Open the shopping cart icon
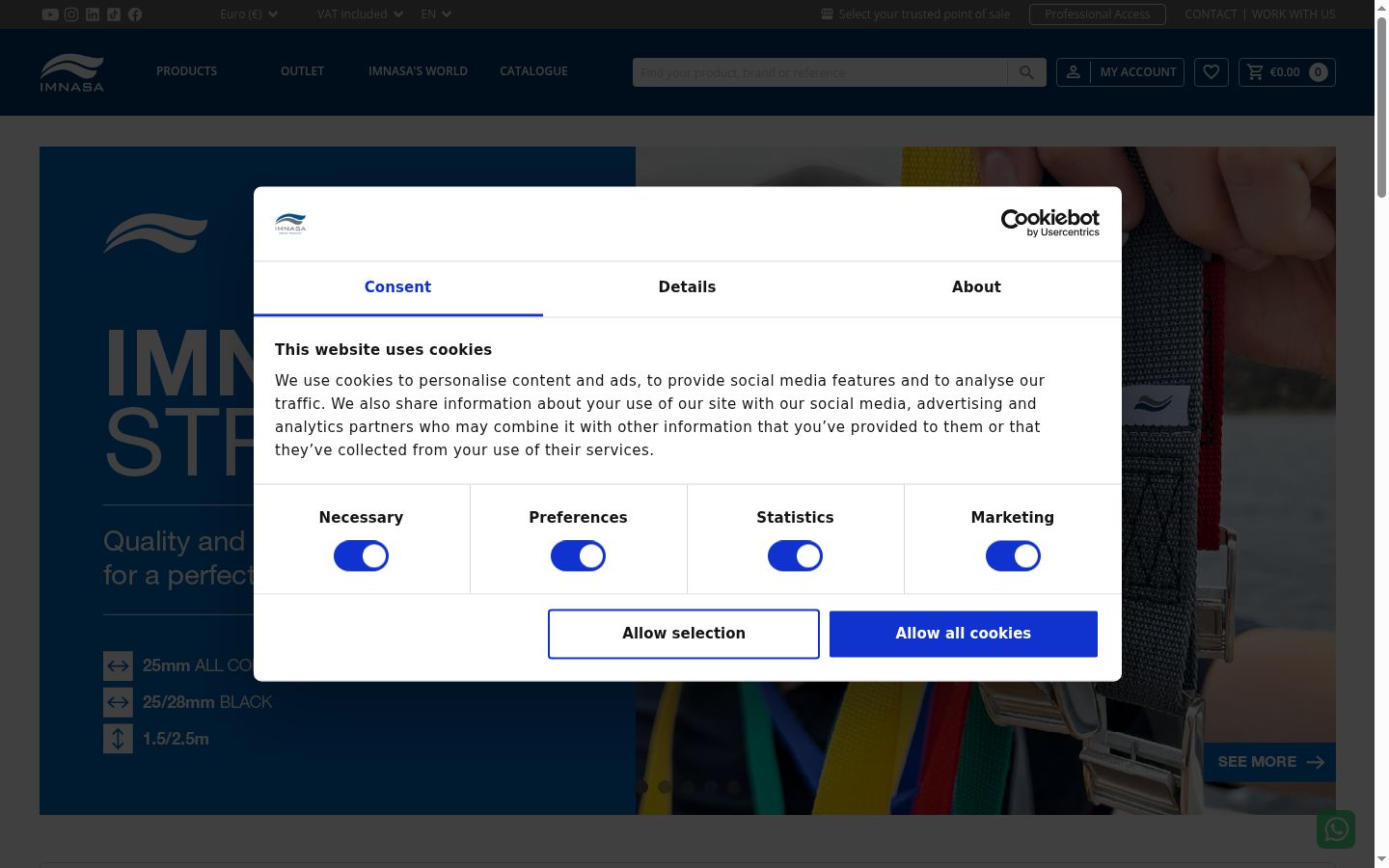Image resolution: width=1389 pixels, height=868 pixels. [x=1255, y=72]
